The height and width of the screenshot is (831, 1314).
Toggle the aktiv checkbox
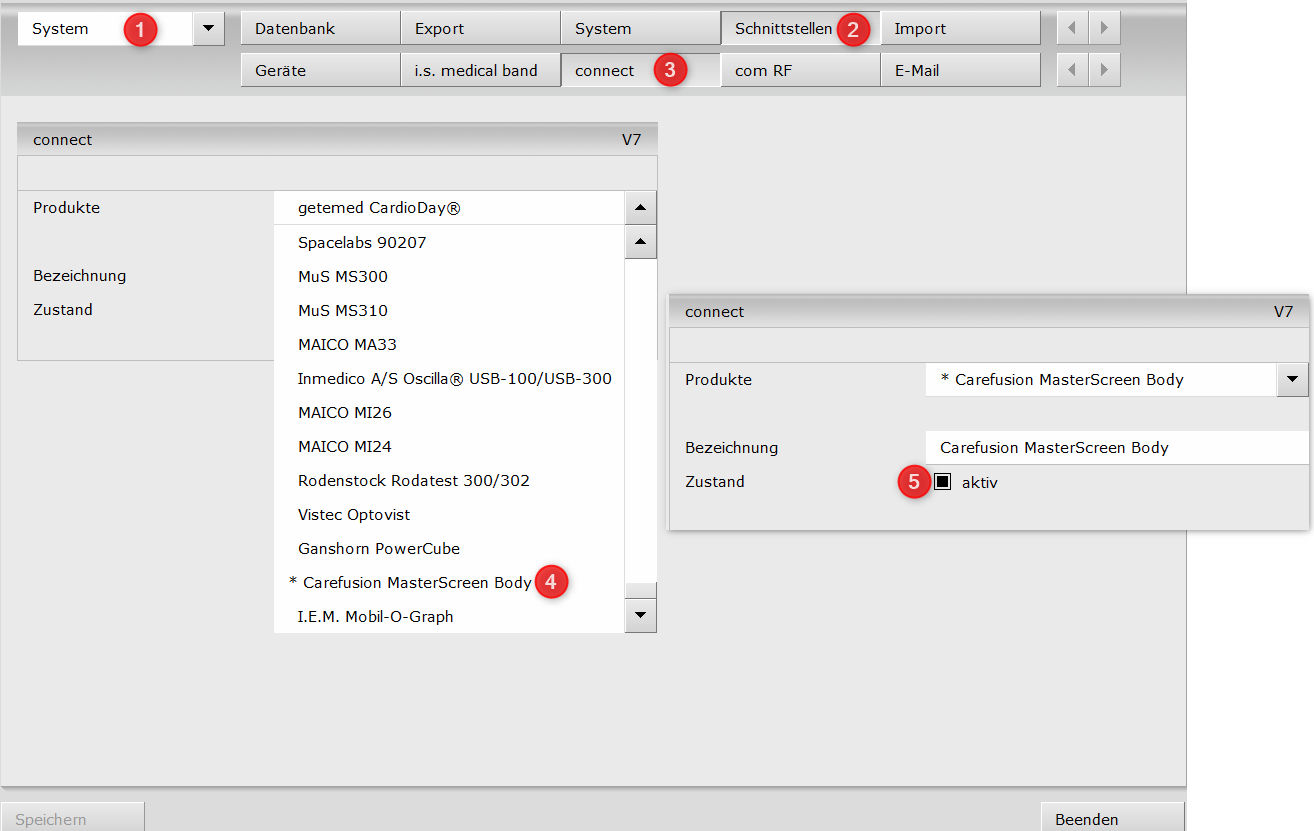pos(942,482)
